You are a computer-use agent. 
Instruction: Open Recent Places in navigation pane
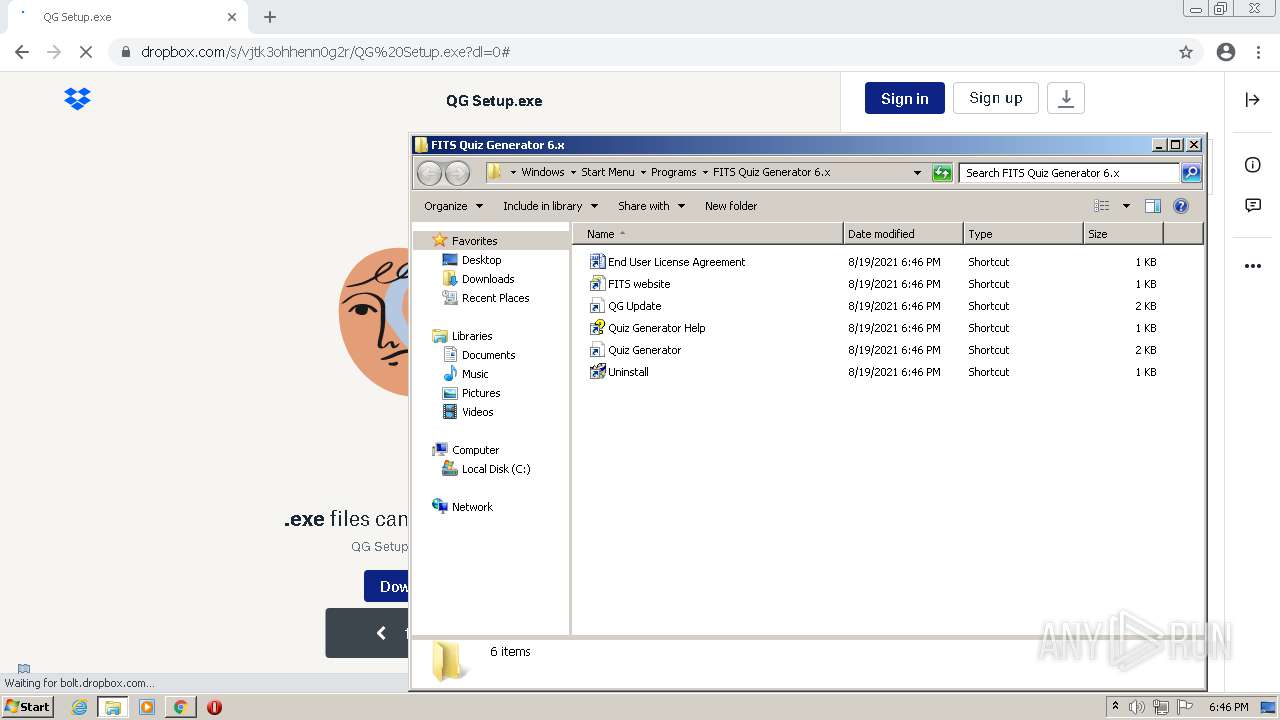click(x=495, y=298)
